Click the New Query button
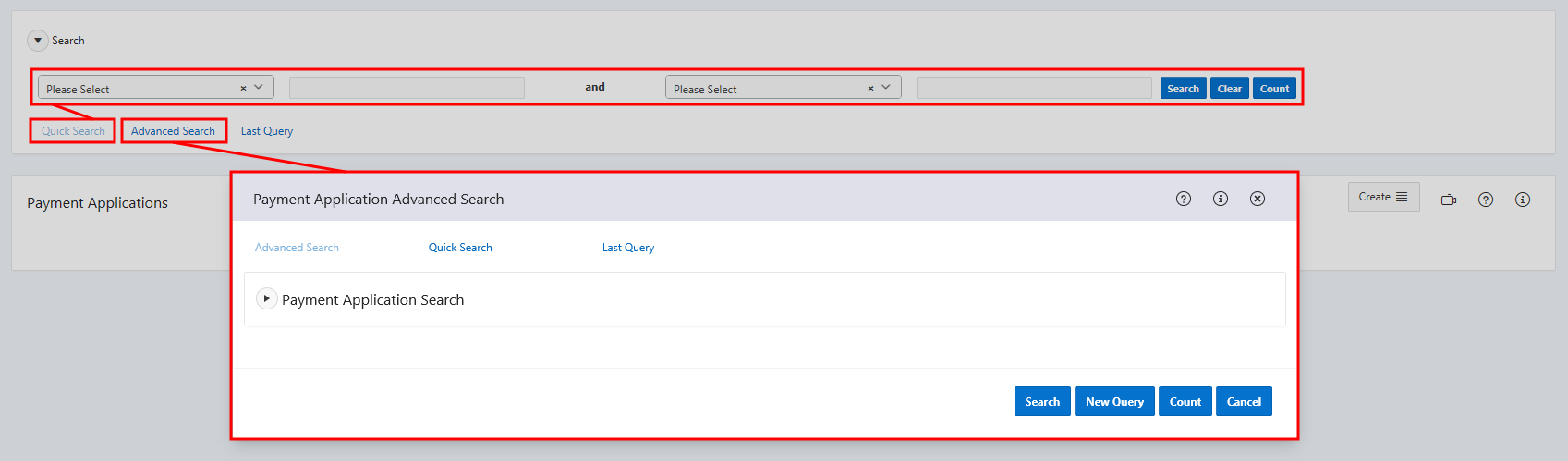 (x=1114, y=401)
